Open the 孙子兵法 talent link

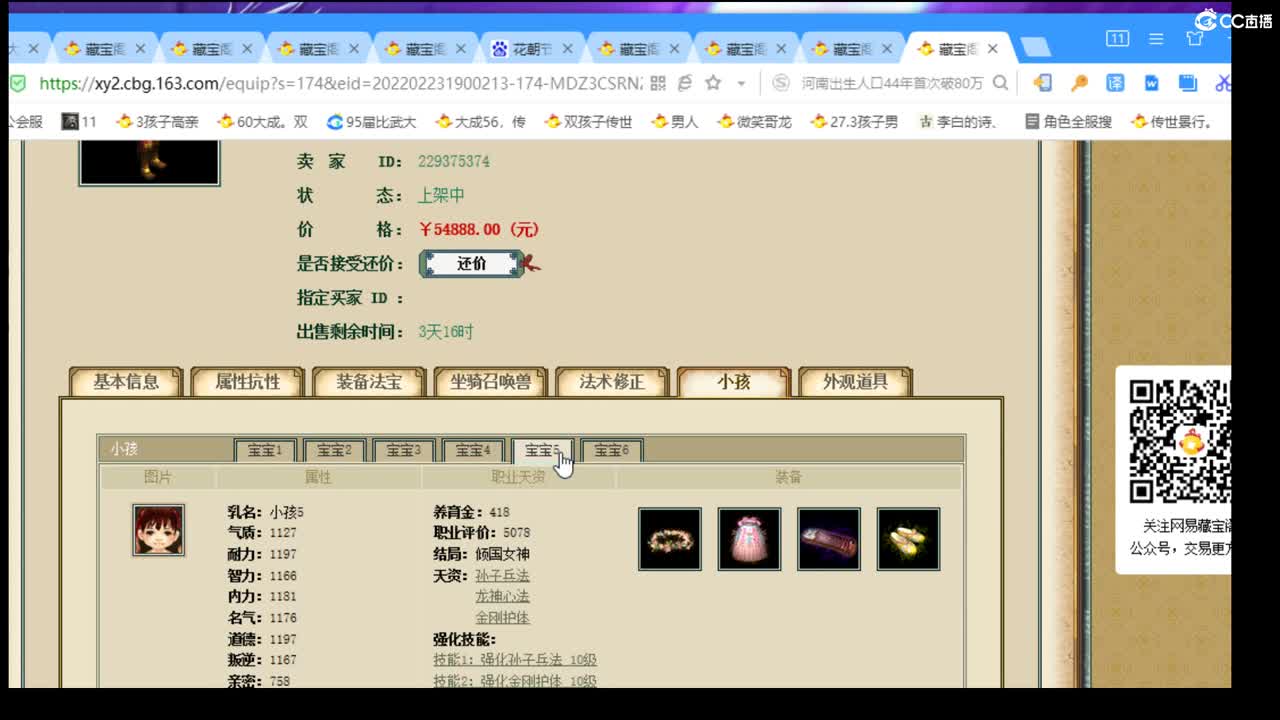(x=502, y=576)
